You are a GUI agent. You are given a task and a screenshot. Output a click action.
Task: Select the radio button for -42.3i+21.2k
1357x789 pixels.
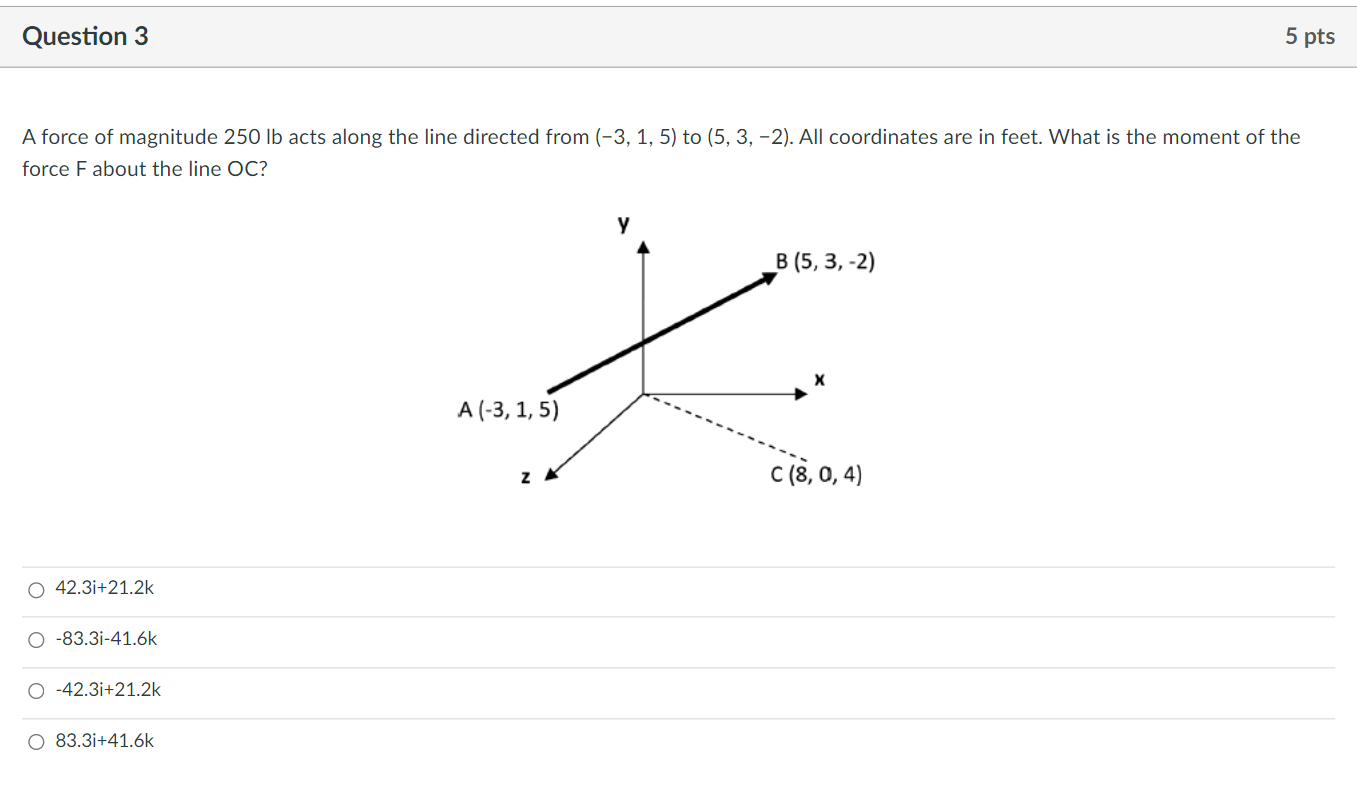click(x=36, y=690)
